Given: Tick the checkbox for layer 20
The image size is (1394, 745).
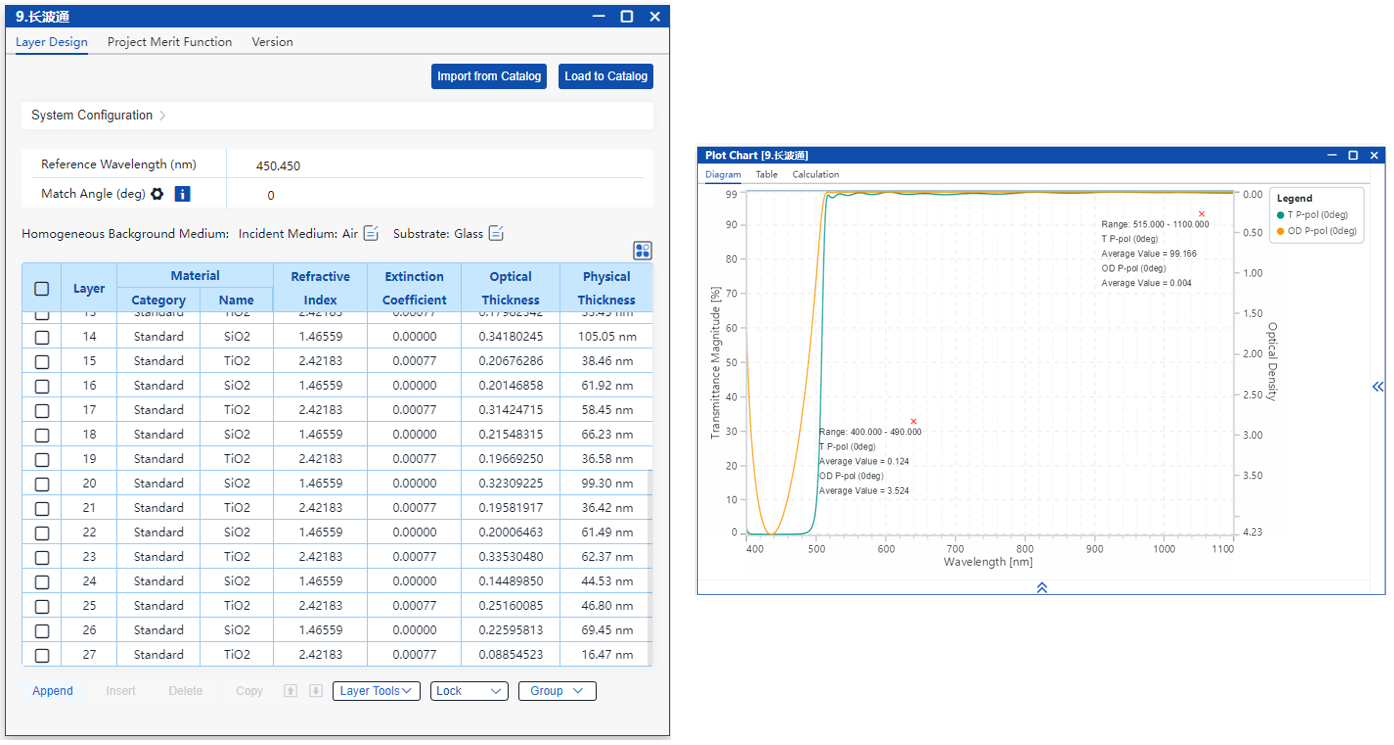Looking at the screenshot, I should 42,484.
